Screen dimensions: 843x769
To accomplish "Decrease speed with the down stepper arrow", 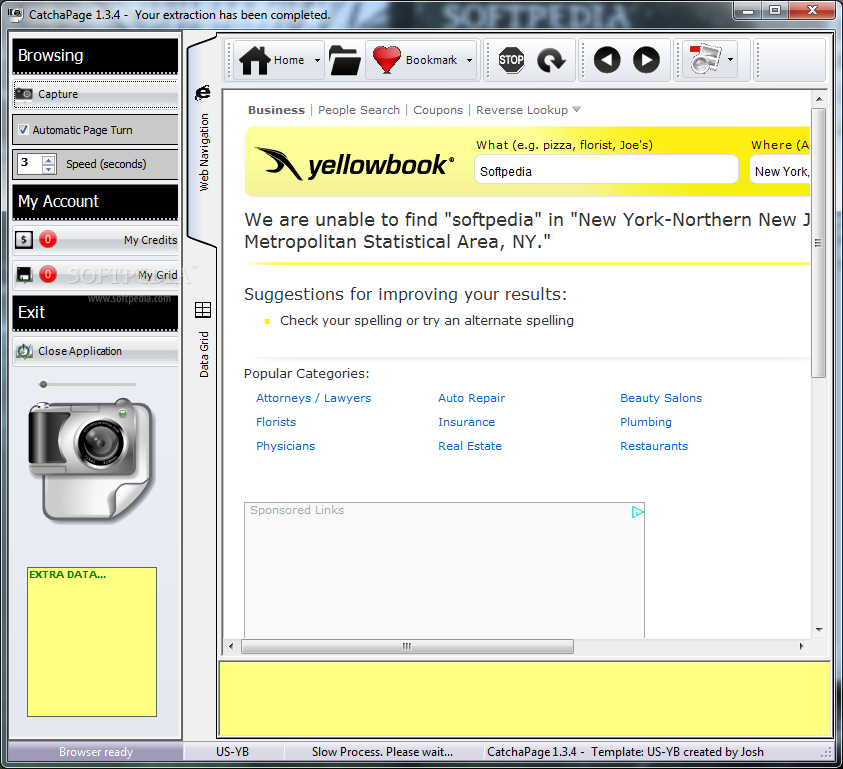I will click(48, 169).
